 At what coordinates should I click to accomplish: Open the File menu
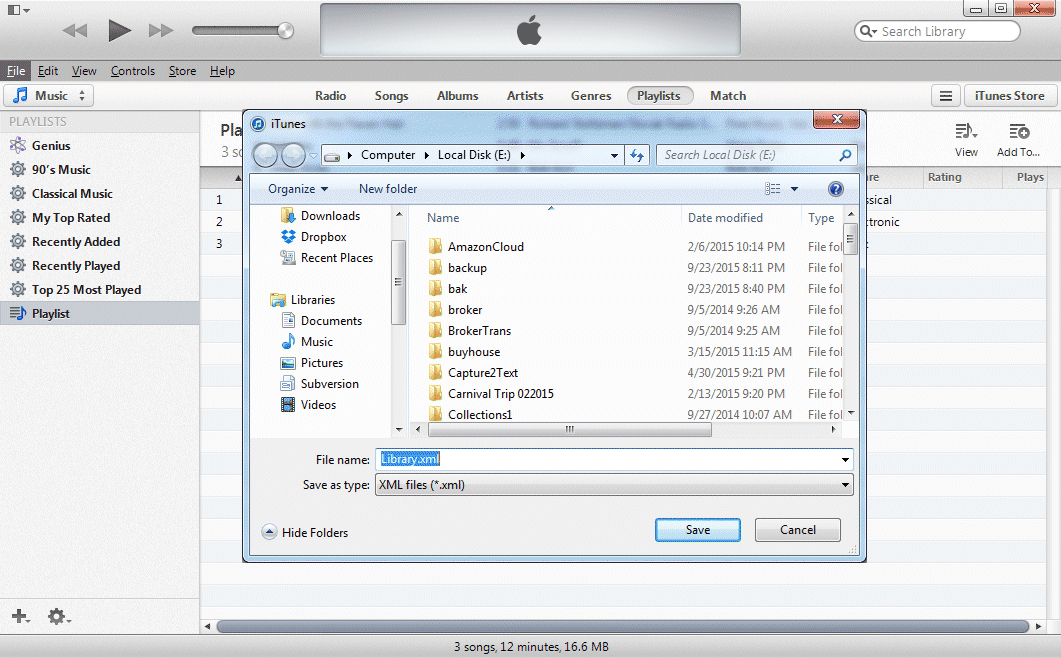coord(16,70)
